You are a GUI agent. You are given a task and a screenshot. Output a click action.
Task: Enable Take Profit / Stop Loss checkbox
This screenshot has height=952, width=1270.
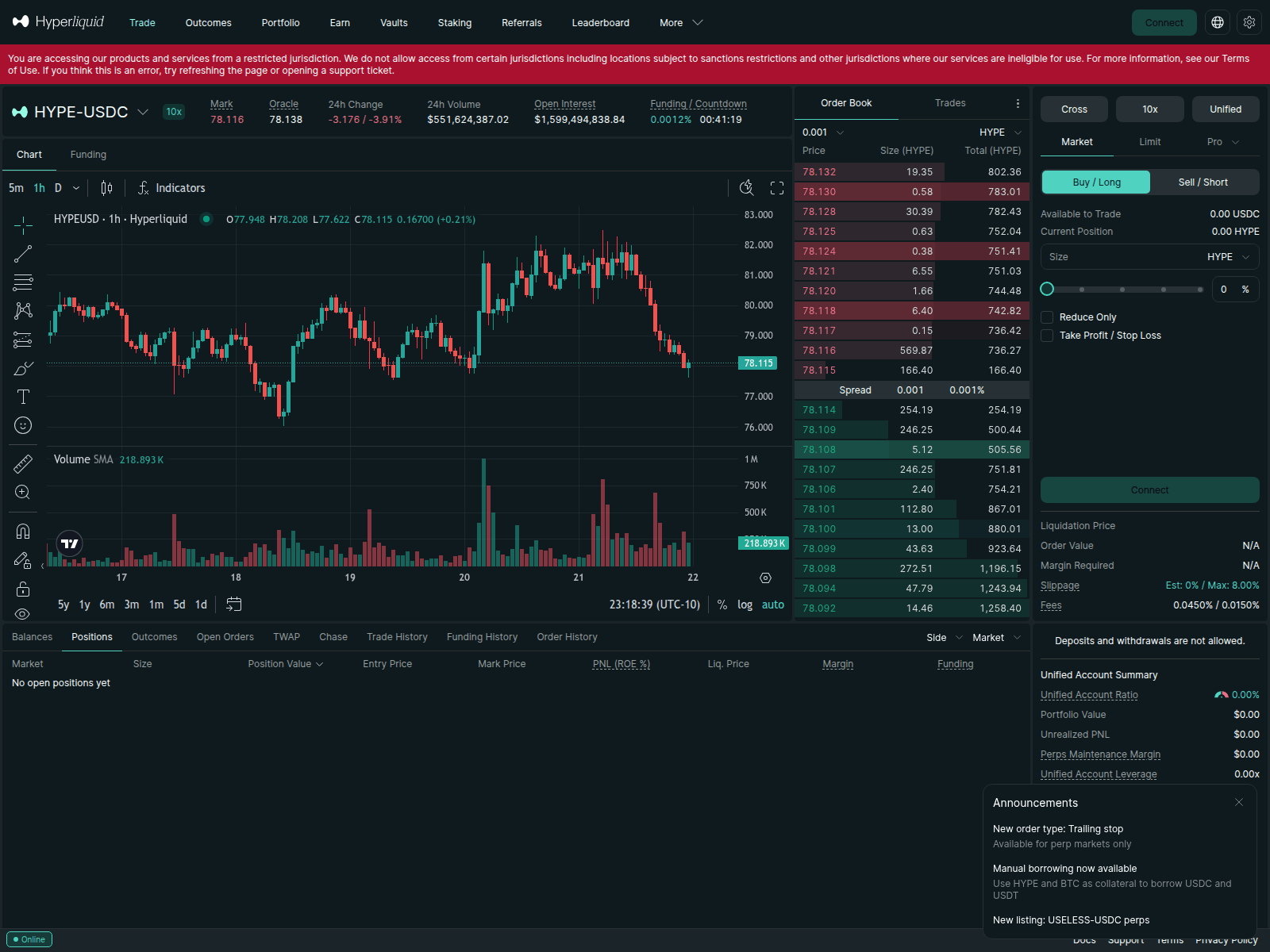tap(1047, 336)
